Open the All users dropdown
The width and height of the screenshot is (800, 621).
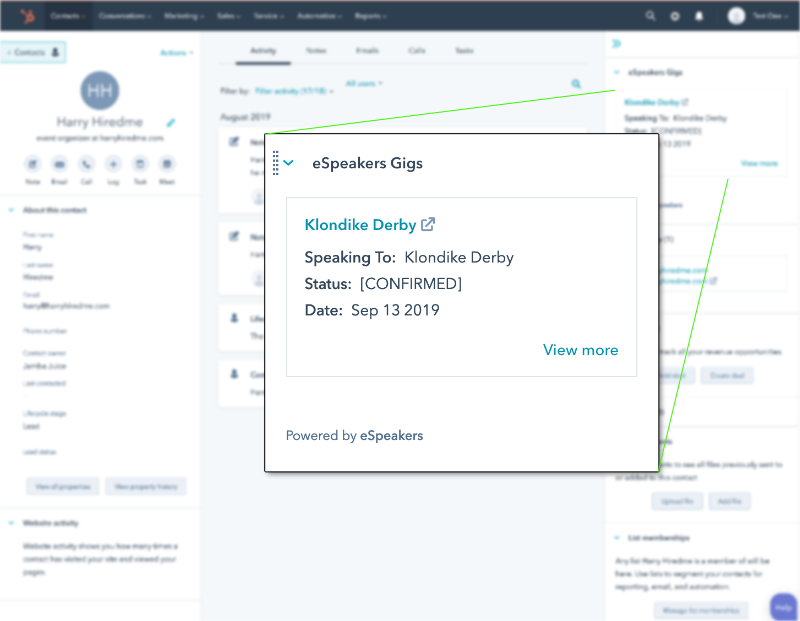[x=364, y=84]
